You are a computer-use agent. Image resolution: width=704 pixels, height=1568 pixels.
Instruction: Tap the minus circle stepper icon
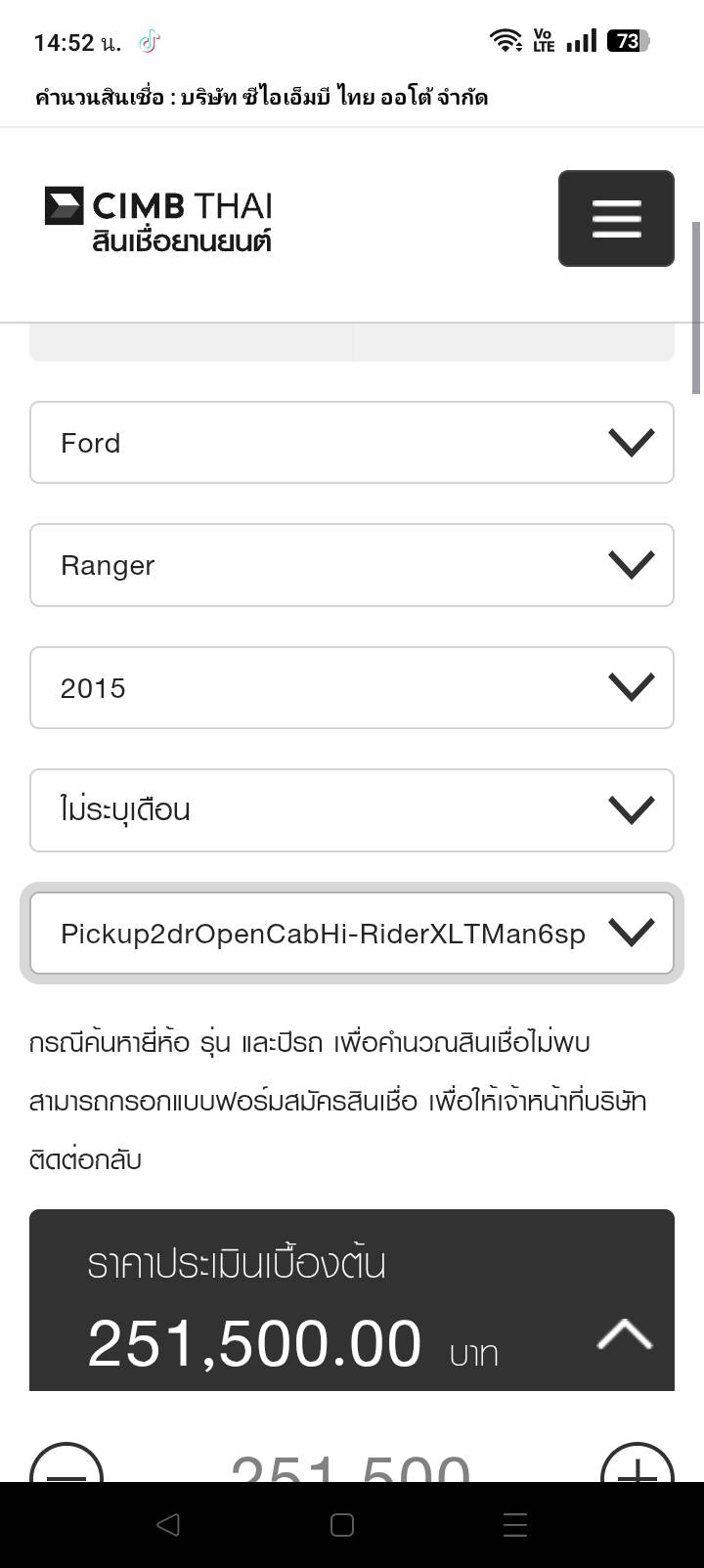66,1466
